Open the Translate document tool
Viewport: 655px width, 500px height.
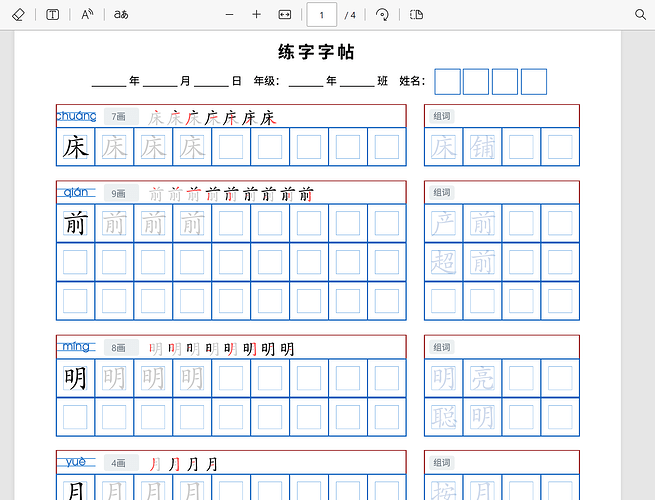[x=121, y=15]
